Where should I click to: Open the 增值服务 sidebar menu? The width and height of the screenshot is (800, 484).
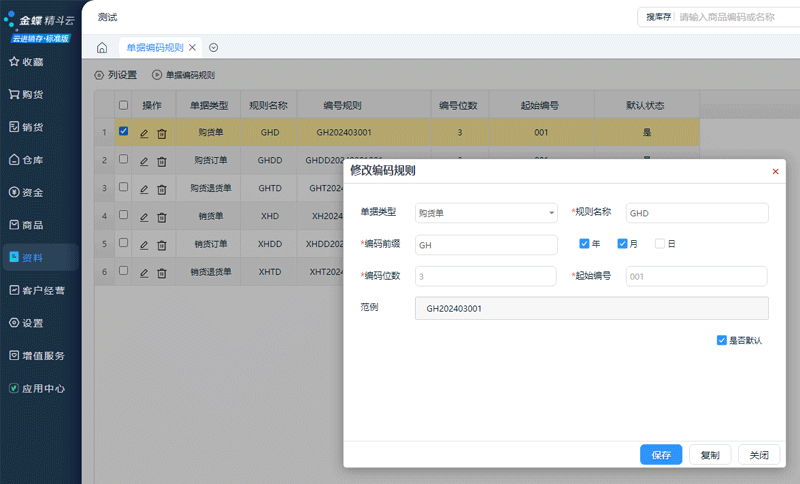point(37,355)
